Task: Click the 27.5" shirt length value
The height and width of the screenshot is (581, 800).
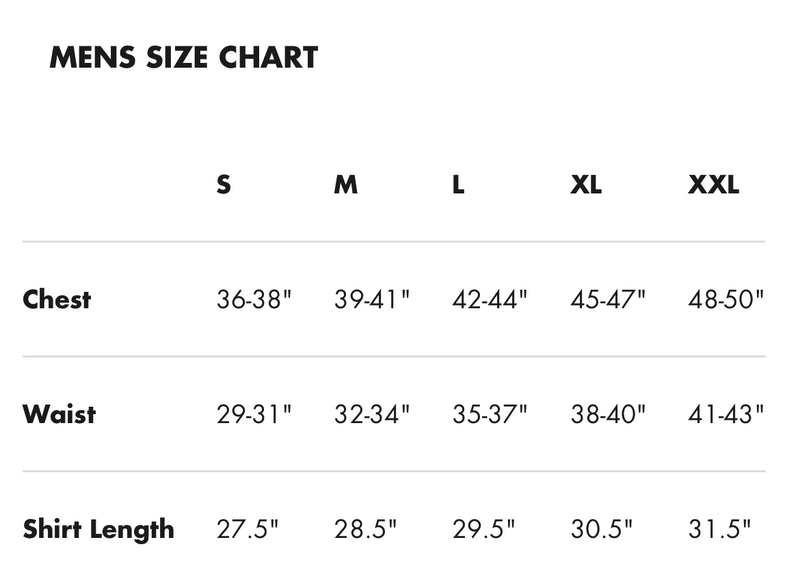Action: 247,529
